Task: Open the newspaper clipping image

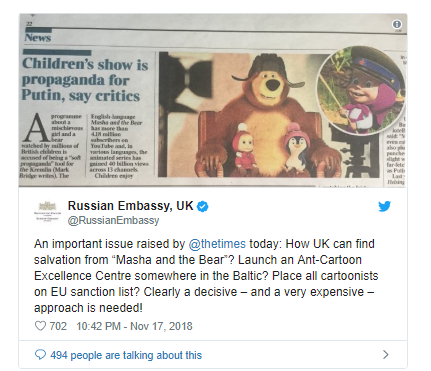Action: pos(213,100)
